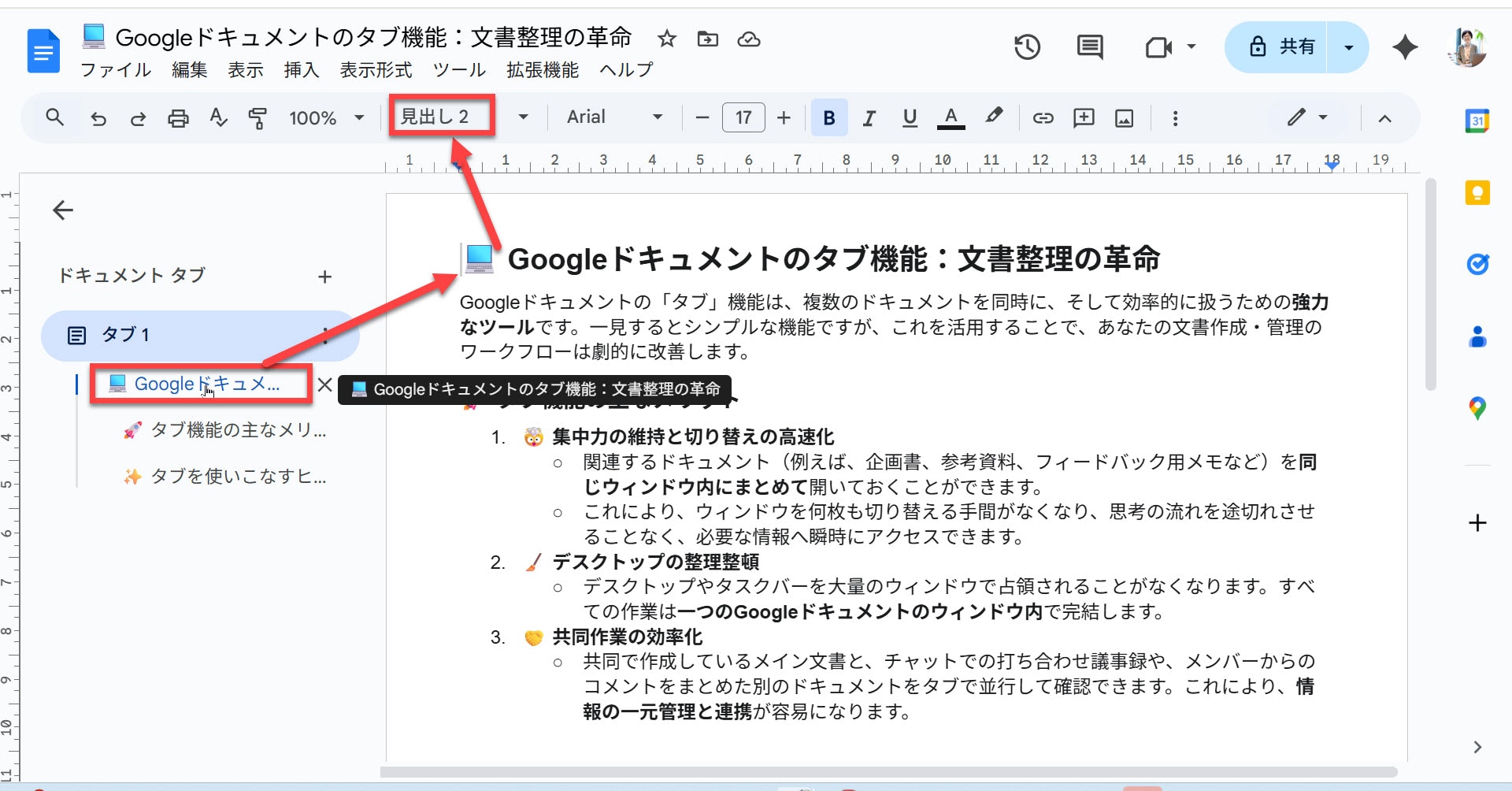Screen dimensions: 1512x791
Task: Click the insert link icon
Action: pyautogui.click(x=1043, y=118)
